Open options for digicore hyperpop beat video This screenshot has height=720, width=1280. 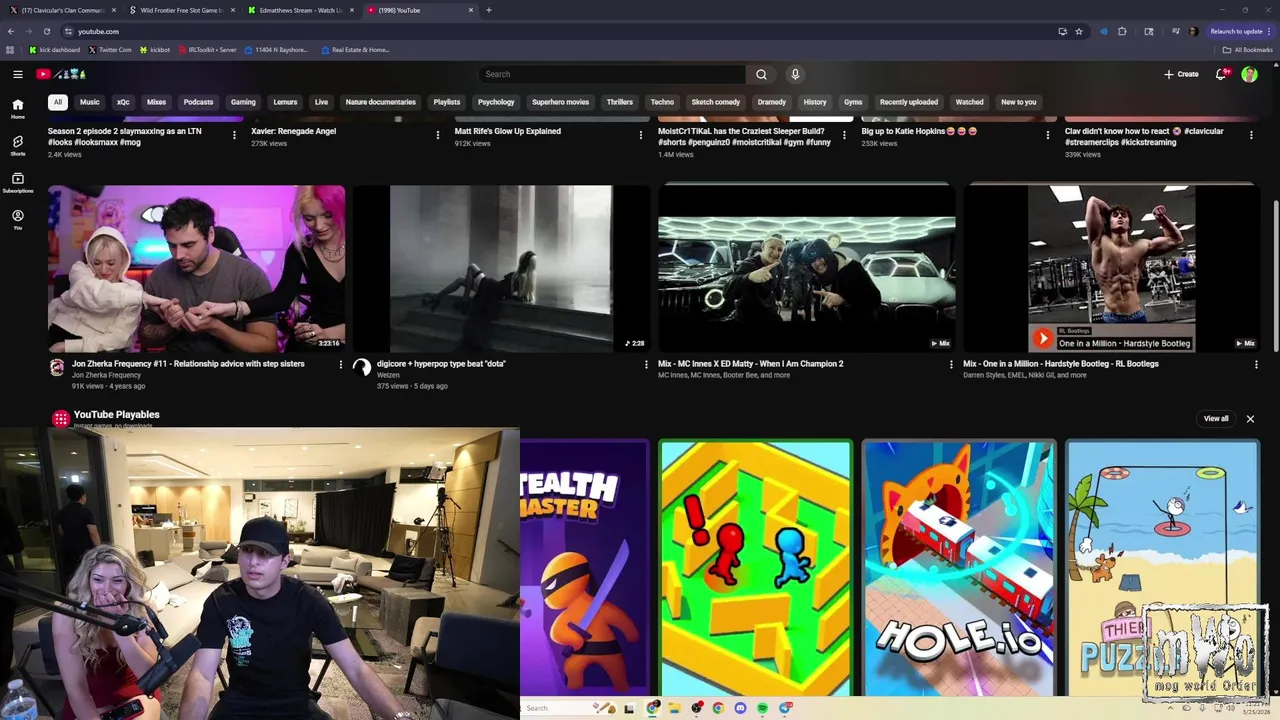pyautogui.click(x=646, y=365)
